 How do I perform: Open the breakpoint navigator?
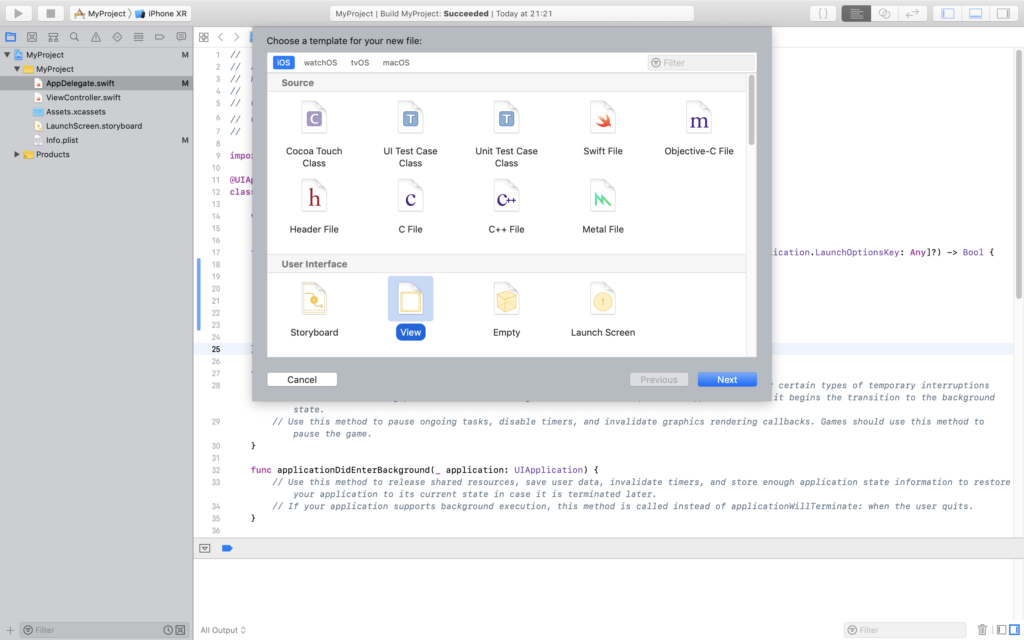click(x=160, y=37)
